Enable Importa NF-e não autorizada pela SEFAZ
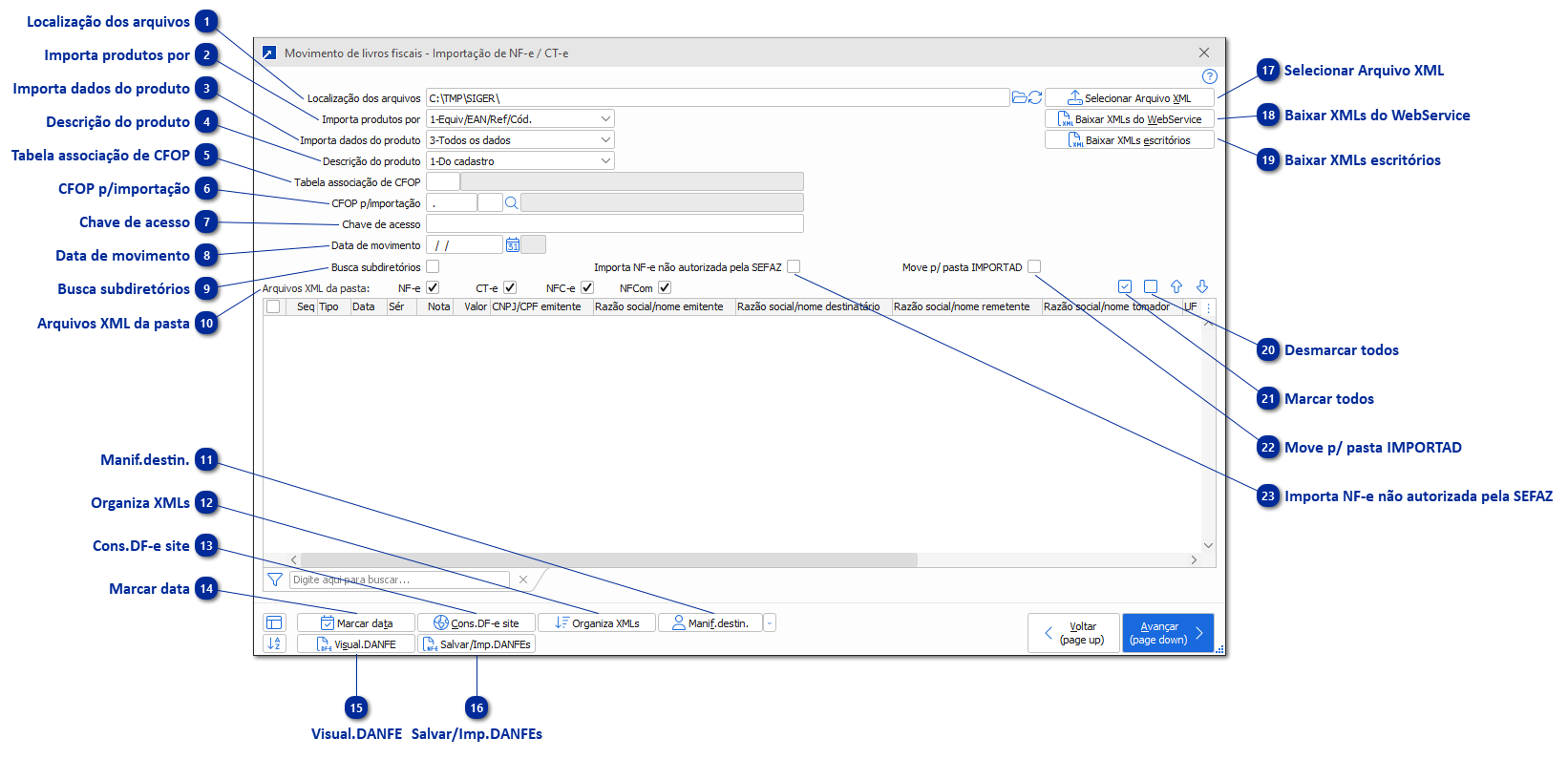The width and height of the screenshot is (1568, 759). tap(794, 266)
